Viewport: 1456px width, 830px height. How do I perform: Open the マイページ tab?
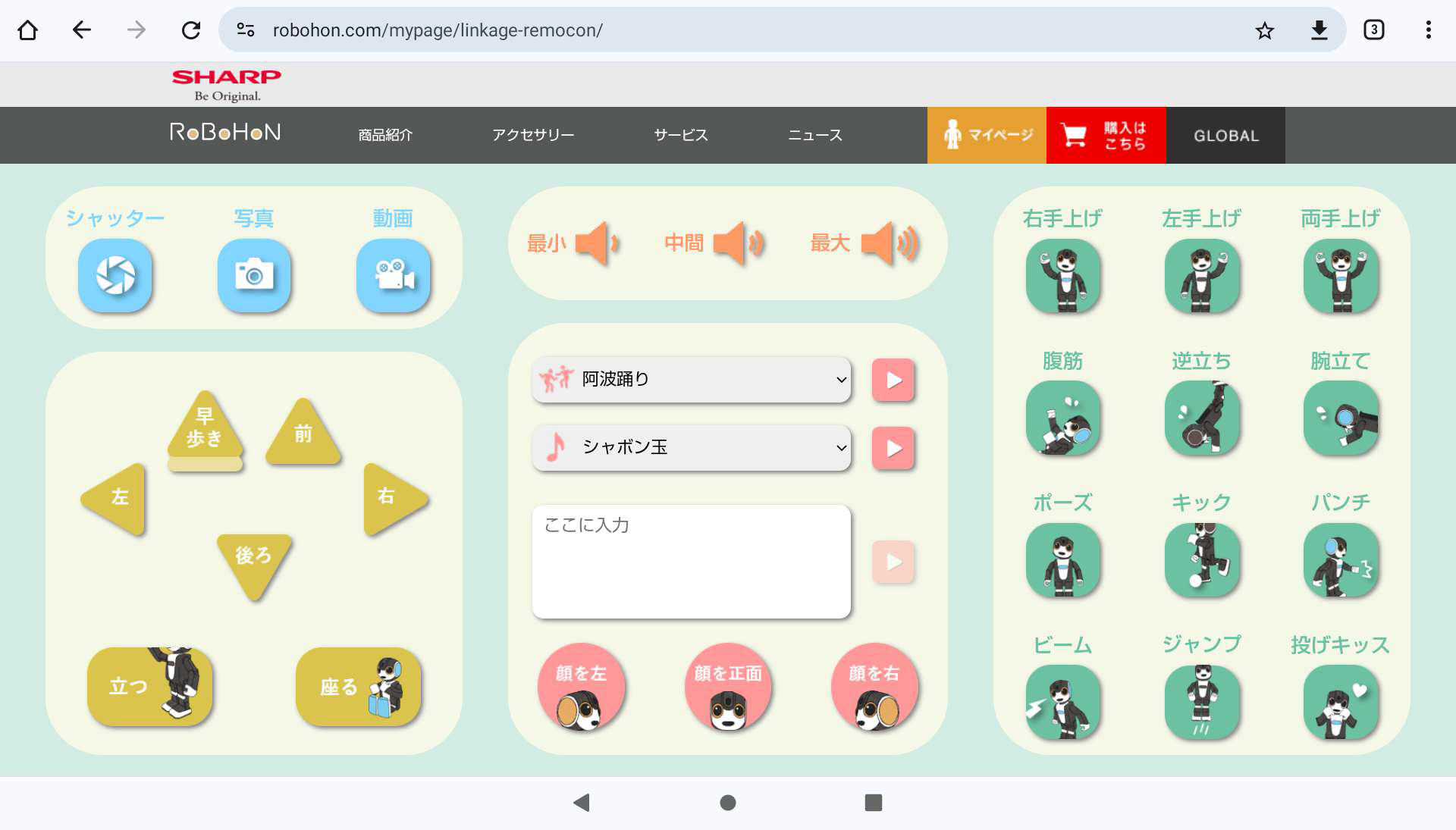point(987,135)
